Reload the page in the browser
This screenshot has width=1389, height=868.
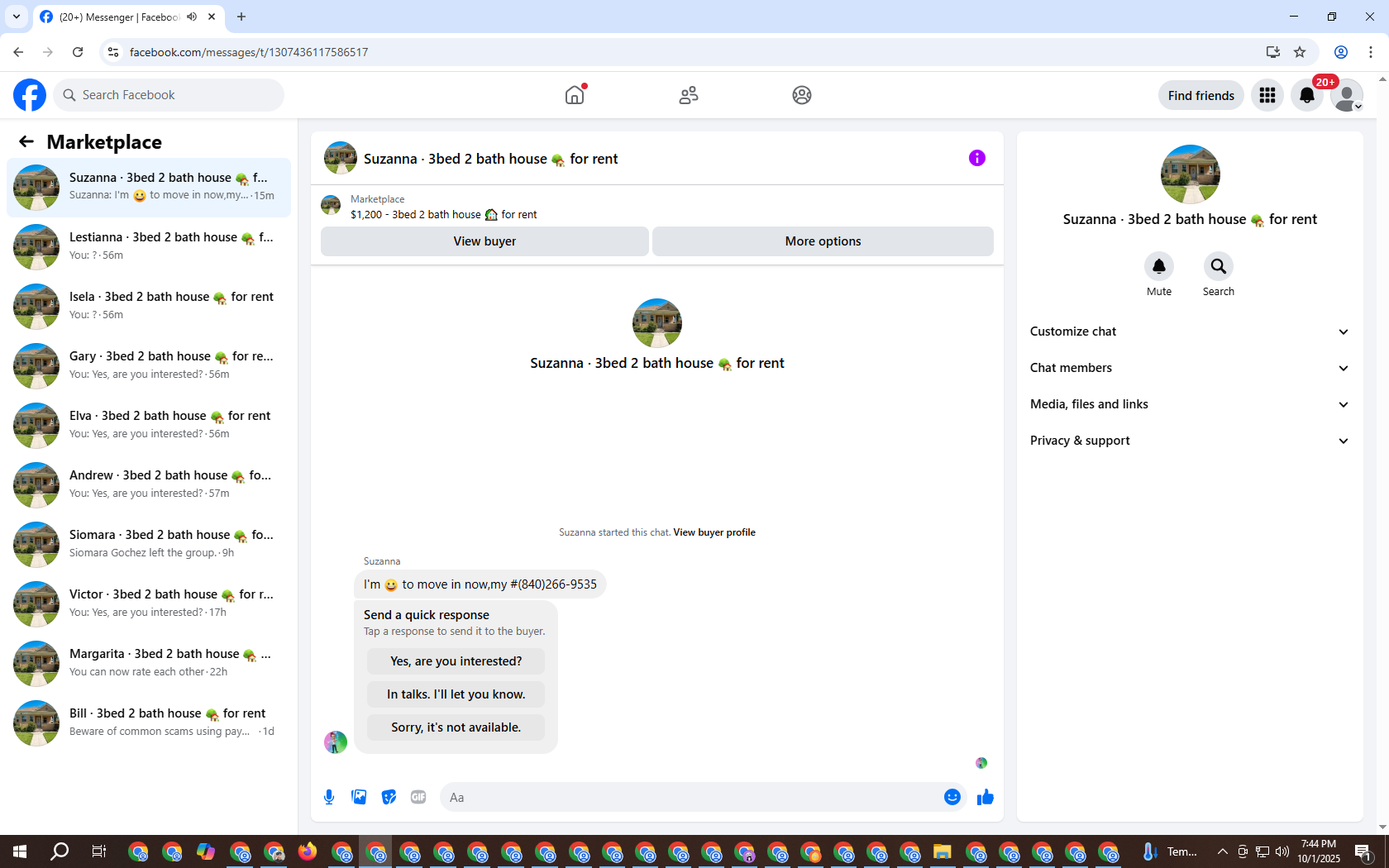point(78,52)
